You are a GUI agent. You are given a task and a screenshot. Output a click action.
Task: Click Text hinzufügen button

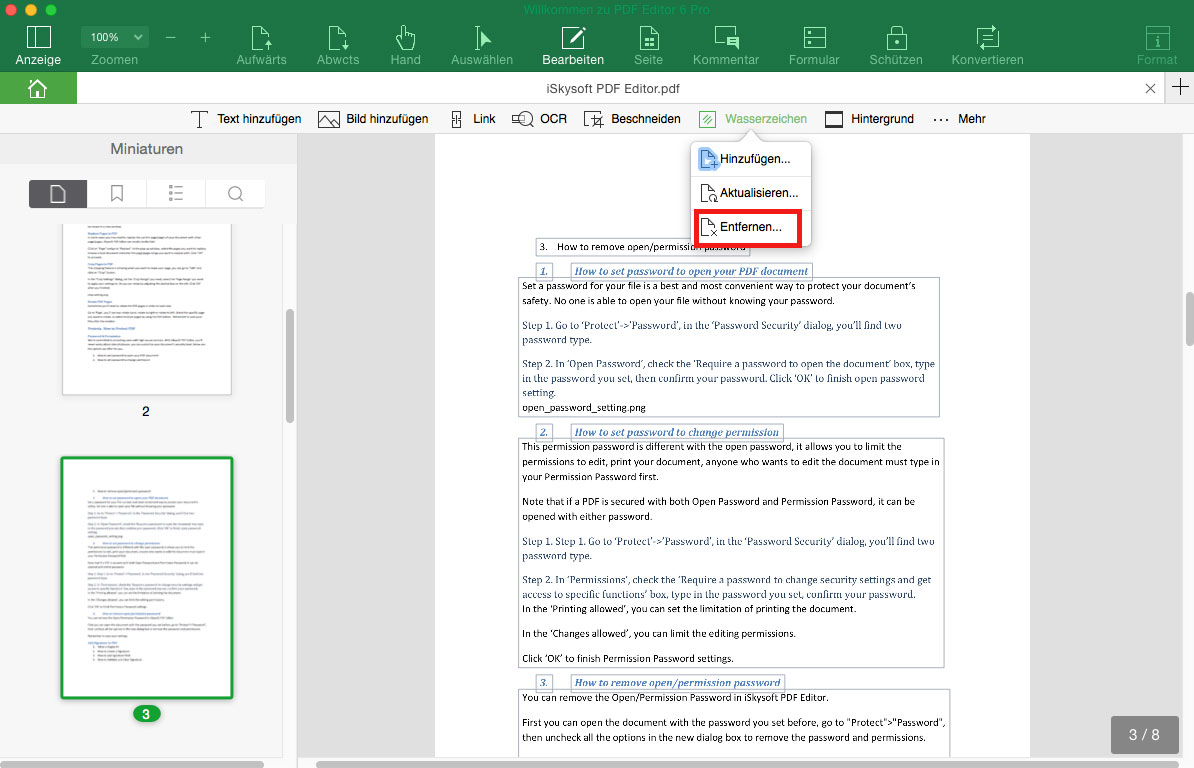point(245,119)
